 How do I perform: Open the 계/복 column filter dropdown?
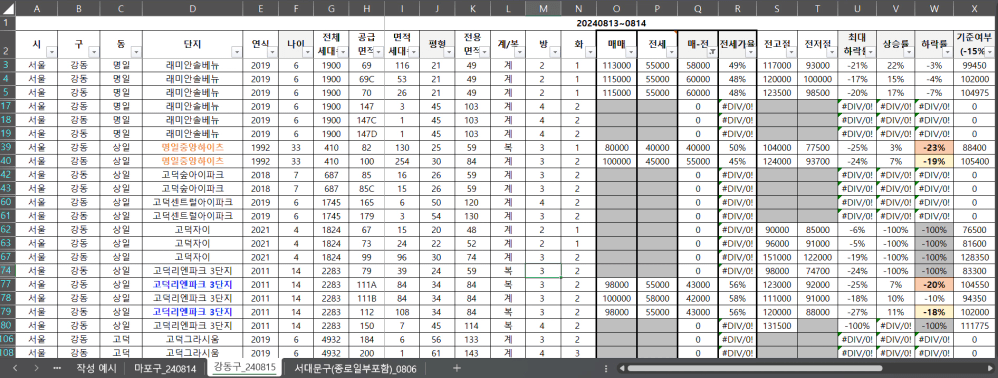(x=518, y=52)
